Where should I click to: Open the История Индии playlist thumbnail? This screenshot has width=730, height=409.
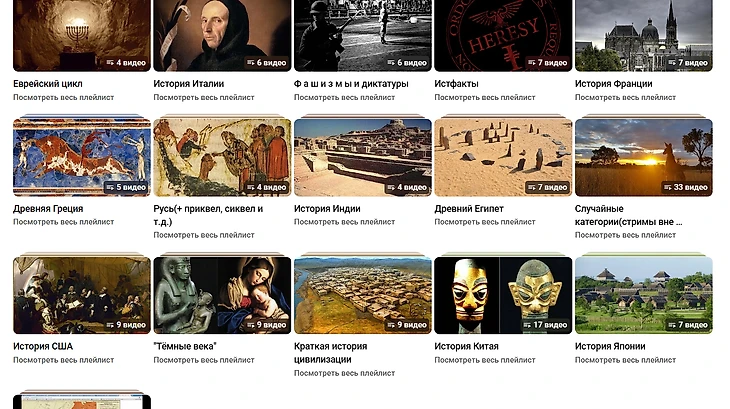tap(363, 157)
